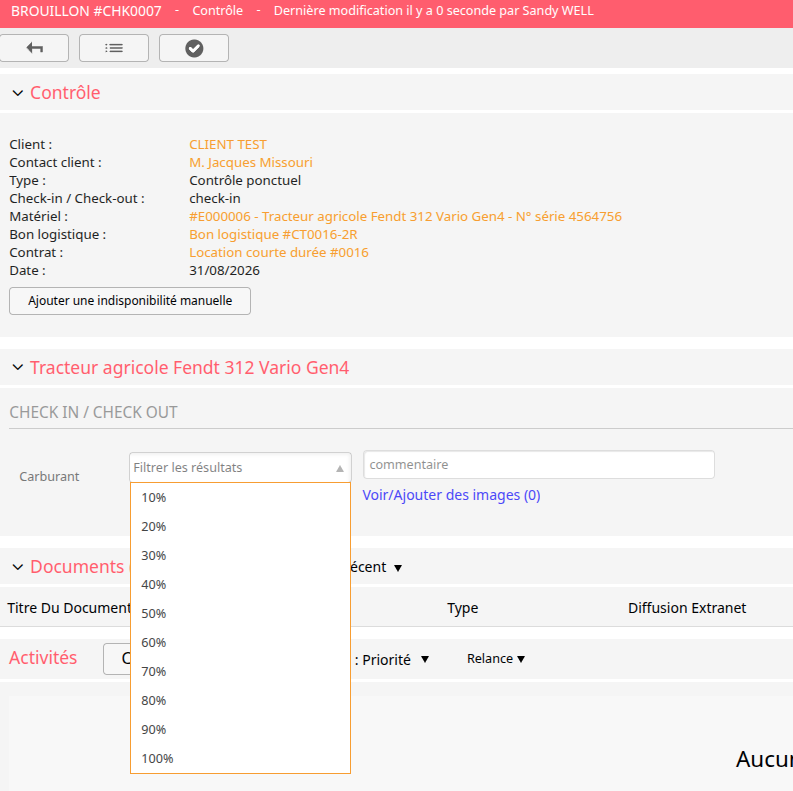The image size is (793, 791).
Task: Choose 80% in Carburant list
Action: pyautogui.click(x=240, y=700)
